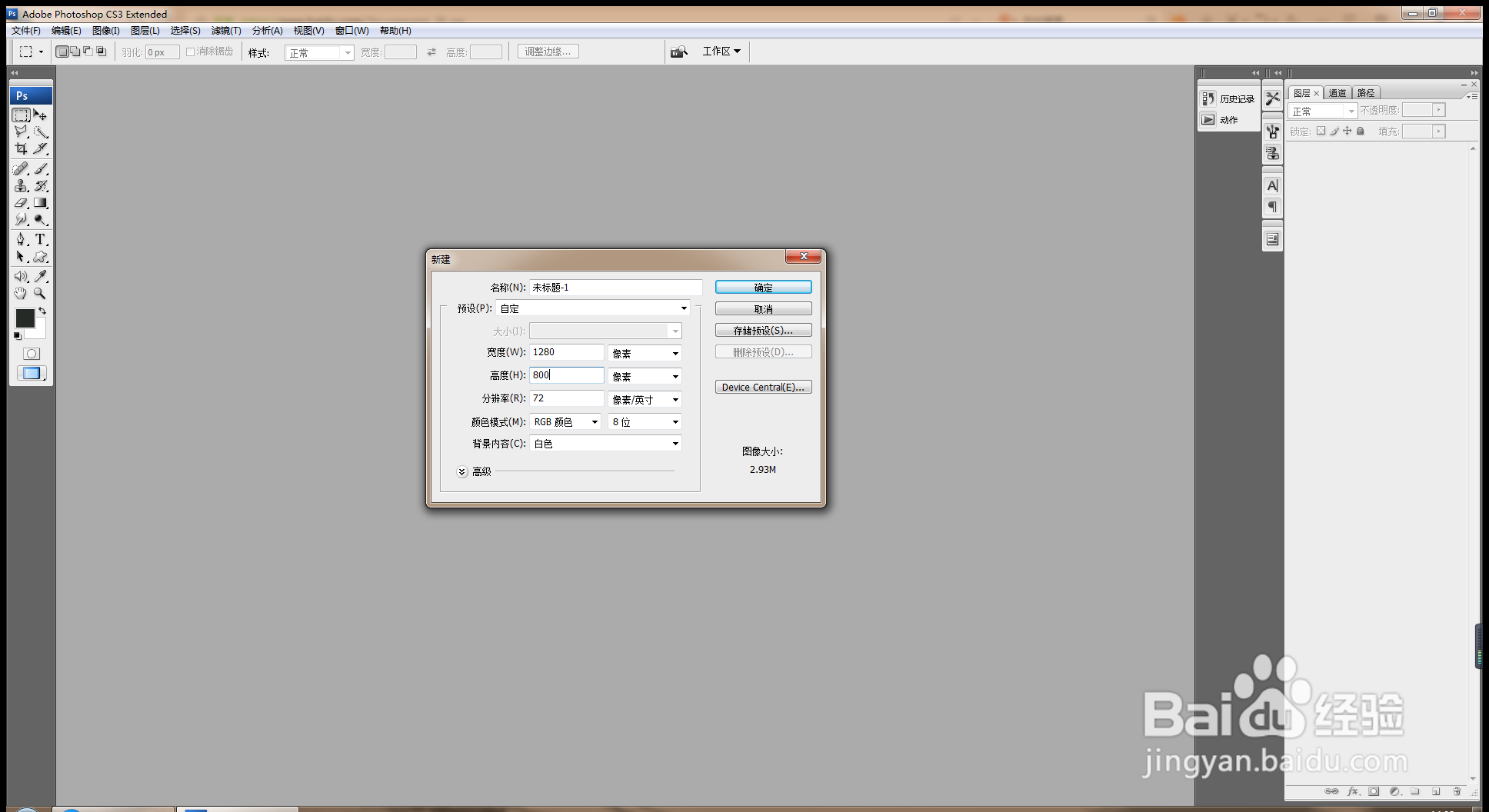Open the Preset dropdown showing 自定
This screenshot has width=1489, height=812.
click(x=593, y=308)
